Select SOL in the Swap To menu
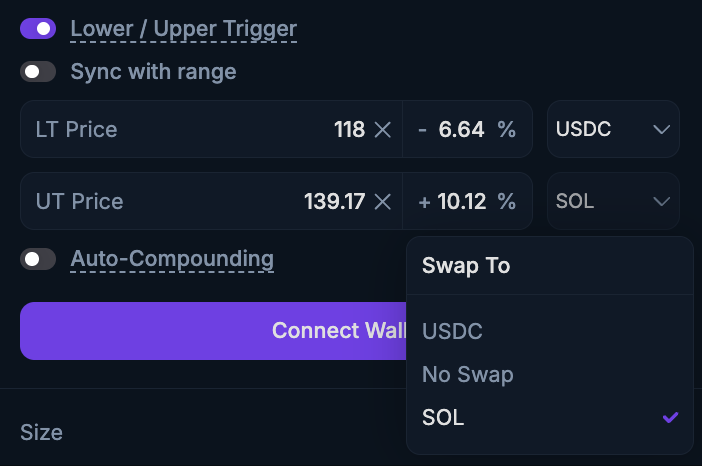Screen dimensions: 702x466 [x=443, y=417]
